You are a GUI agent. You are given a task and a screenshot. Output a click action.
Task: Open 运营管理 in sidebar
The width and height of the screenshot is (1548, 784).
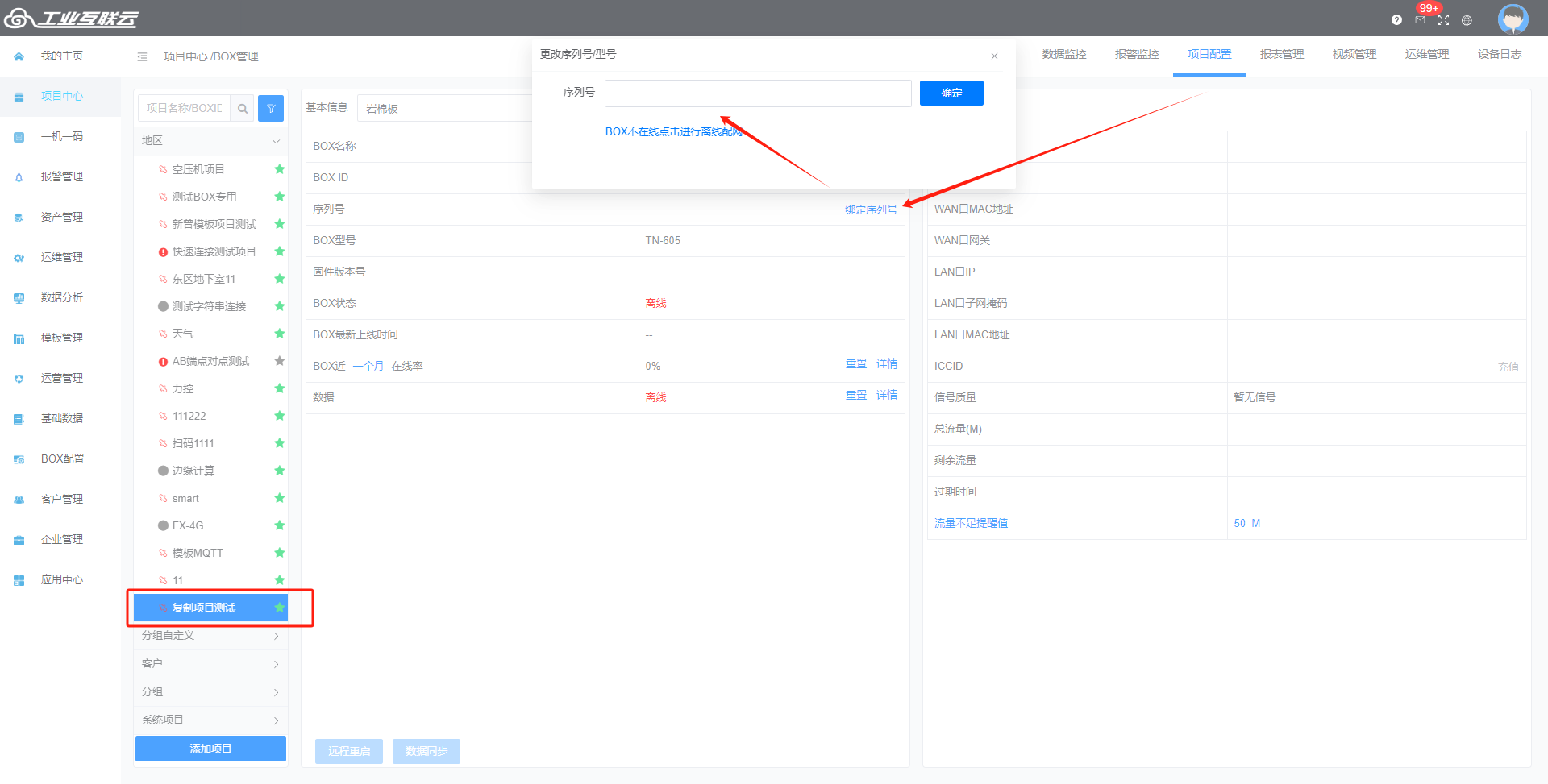point(60,378)
